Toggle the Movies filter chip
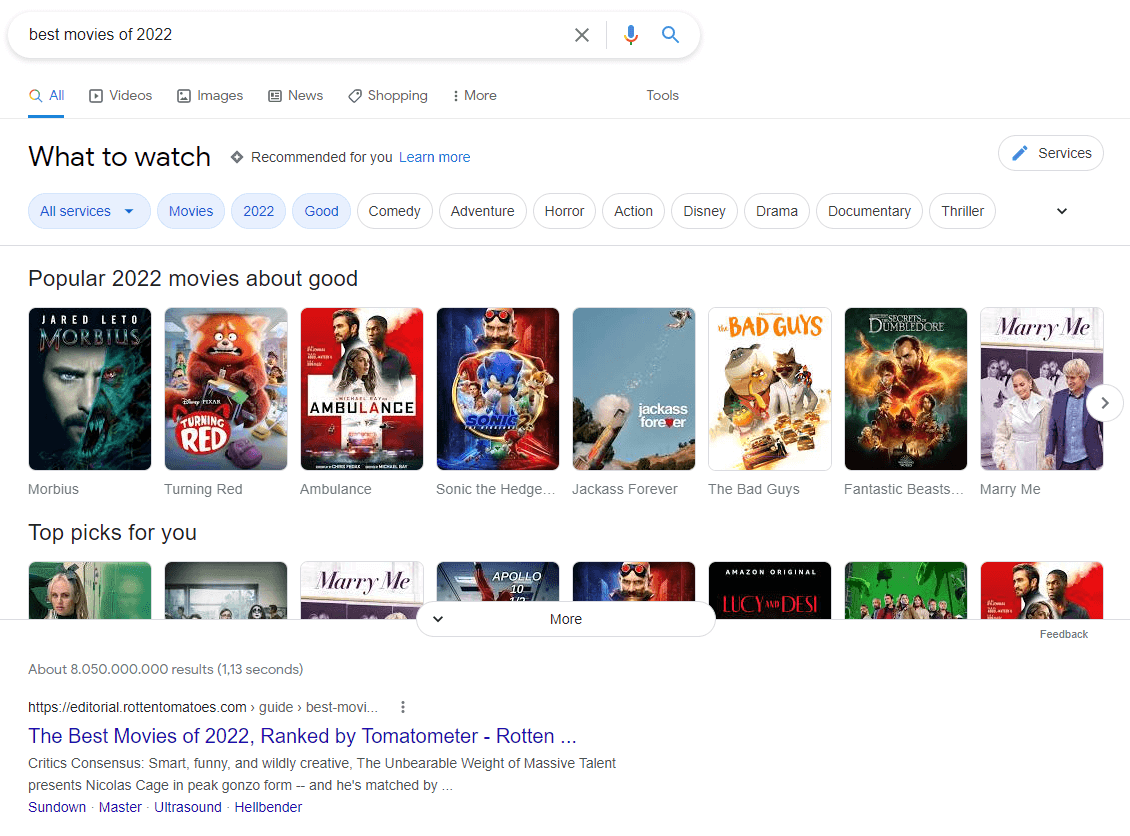1130x836 pixels. point(191,211)
